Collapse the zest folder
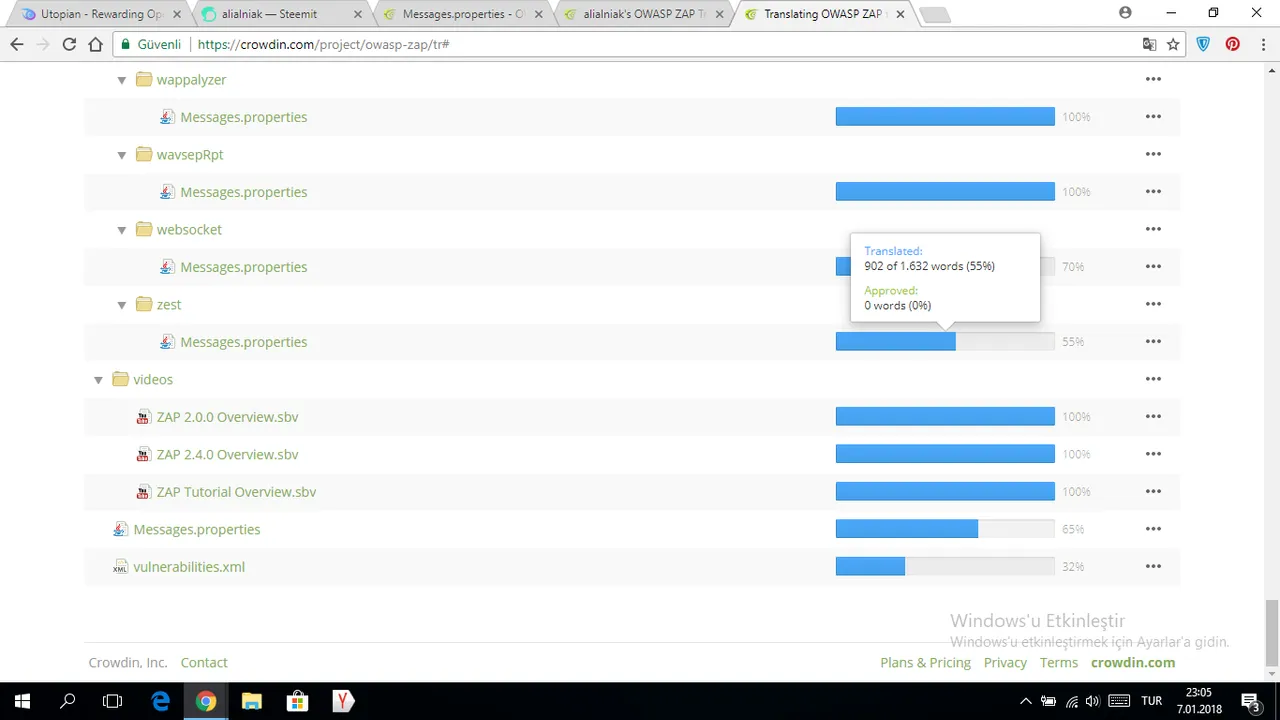The image size is (1280, 720). click(122, 305)
